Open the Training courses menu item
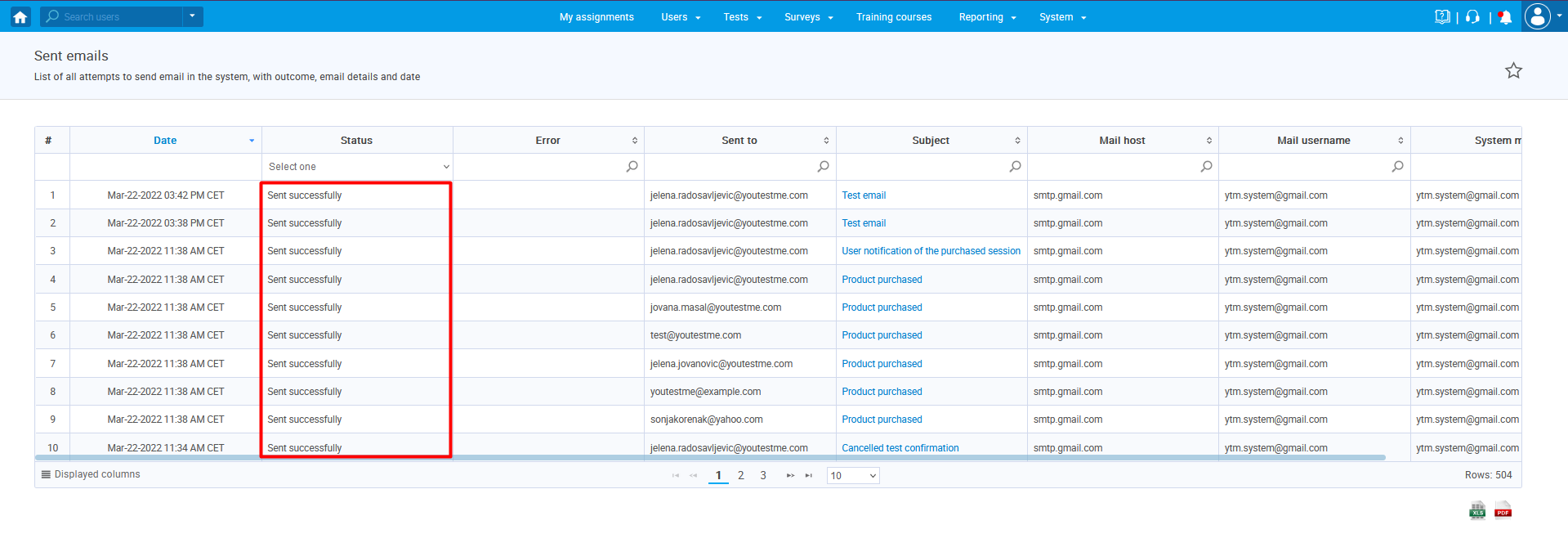The height and width of the screenshot is (543, 1568). (893, 17)
